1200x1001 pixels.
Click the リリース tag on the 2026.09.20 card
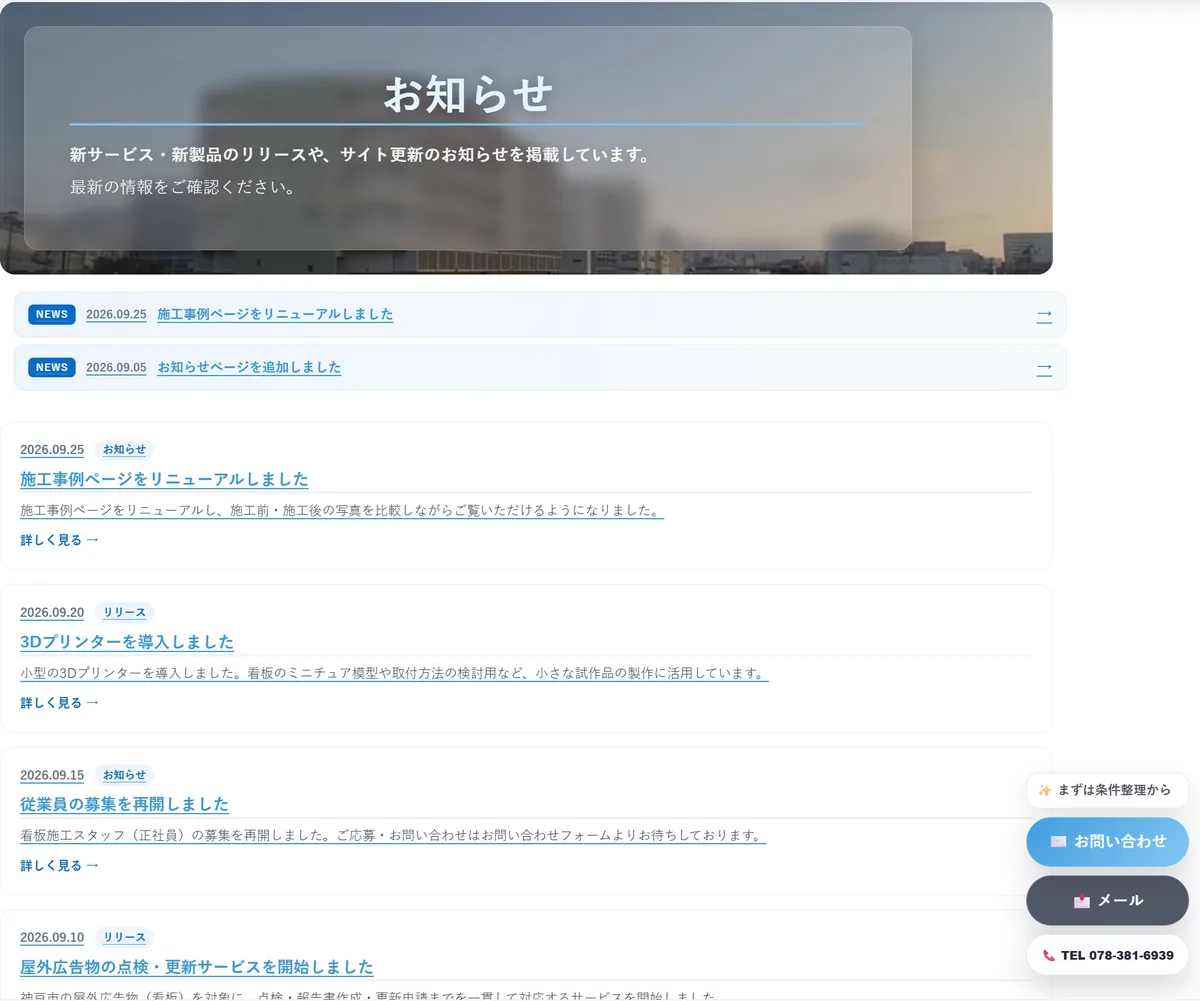[124, 613]
